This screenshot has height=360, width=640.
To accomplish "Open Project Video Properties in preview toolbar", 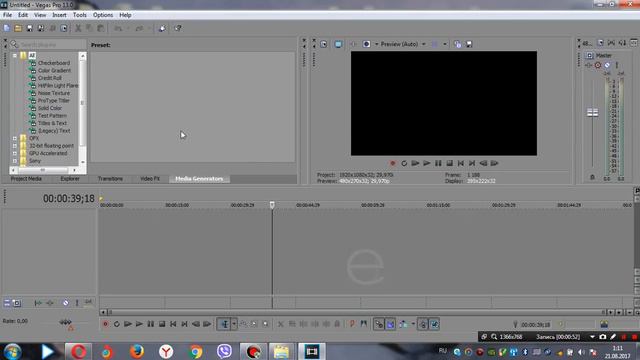I will tap(324, 44).
